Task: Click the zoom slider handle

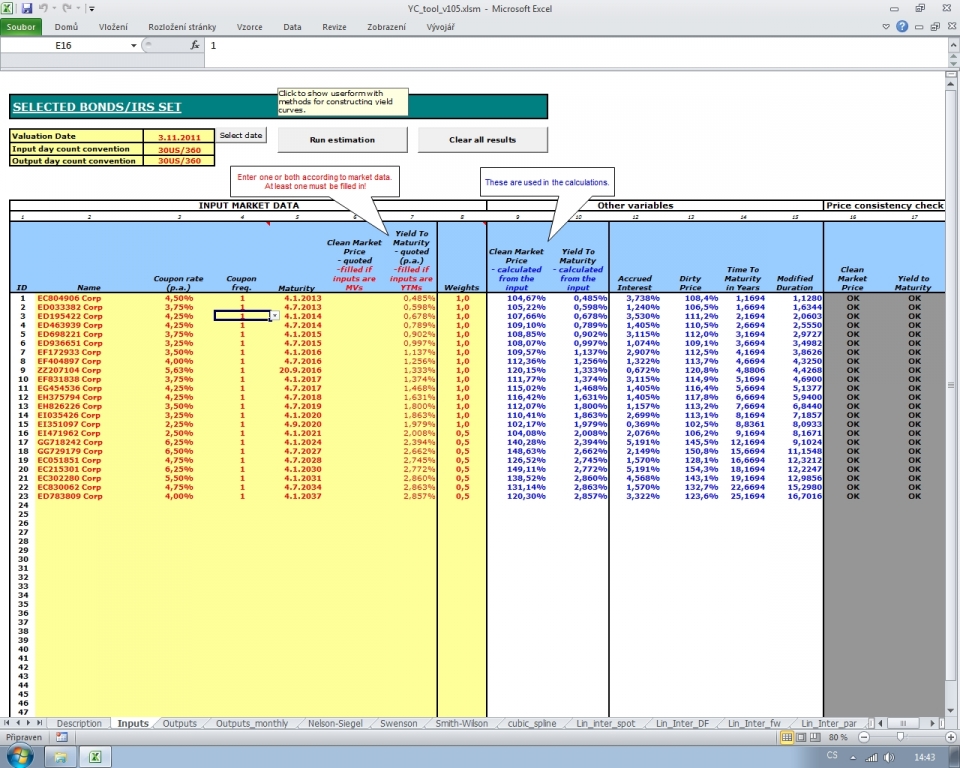Action: pos(900,737)
